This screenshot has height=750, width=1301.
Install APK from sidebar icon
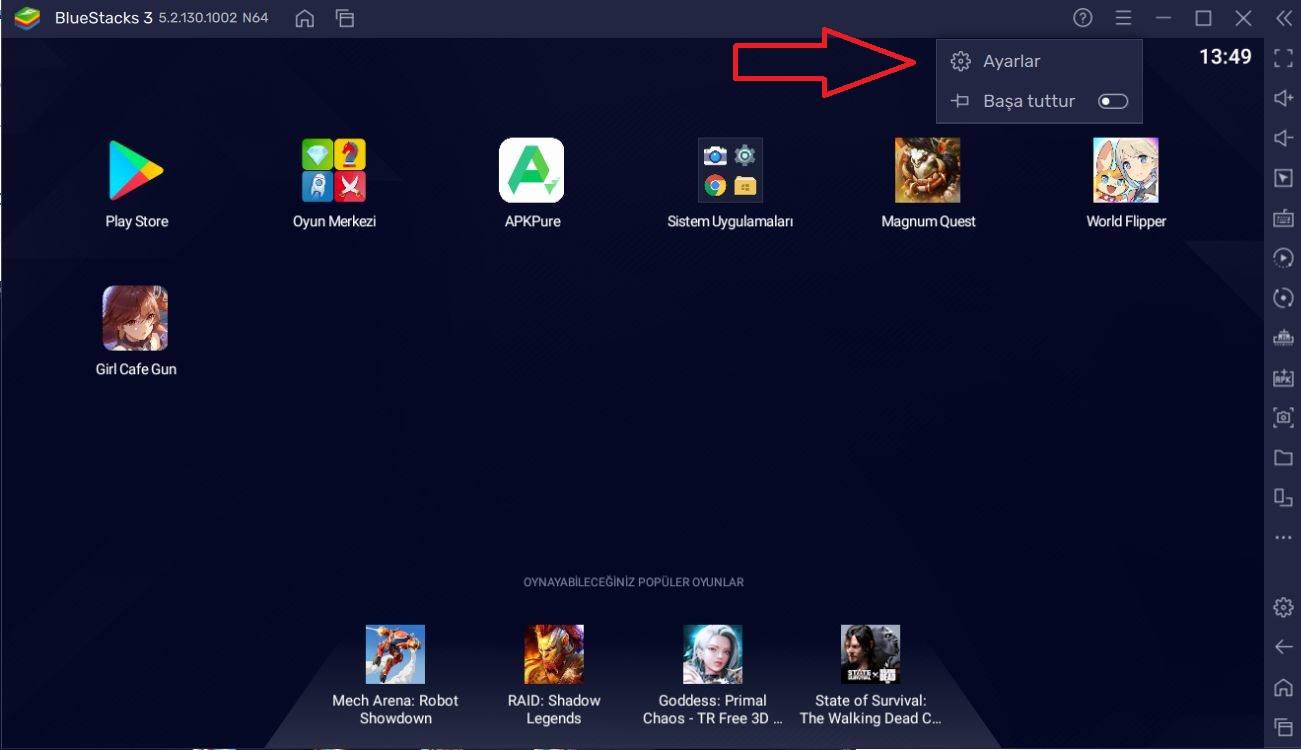point(1283,378)
